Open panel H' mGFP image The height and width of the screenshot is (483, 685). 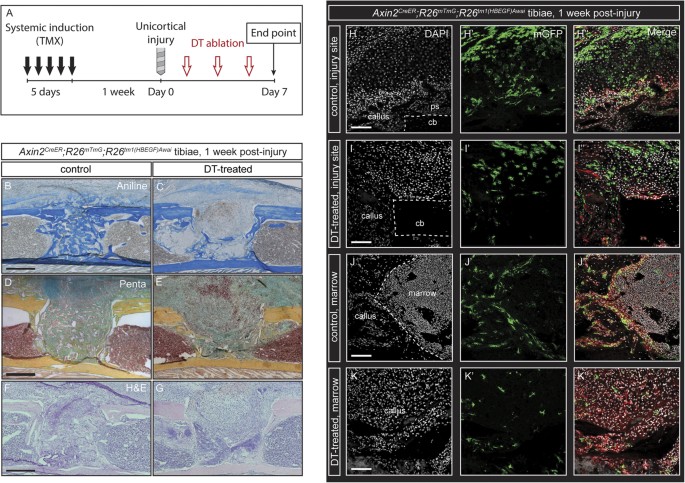(x=513, y=78)
